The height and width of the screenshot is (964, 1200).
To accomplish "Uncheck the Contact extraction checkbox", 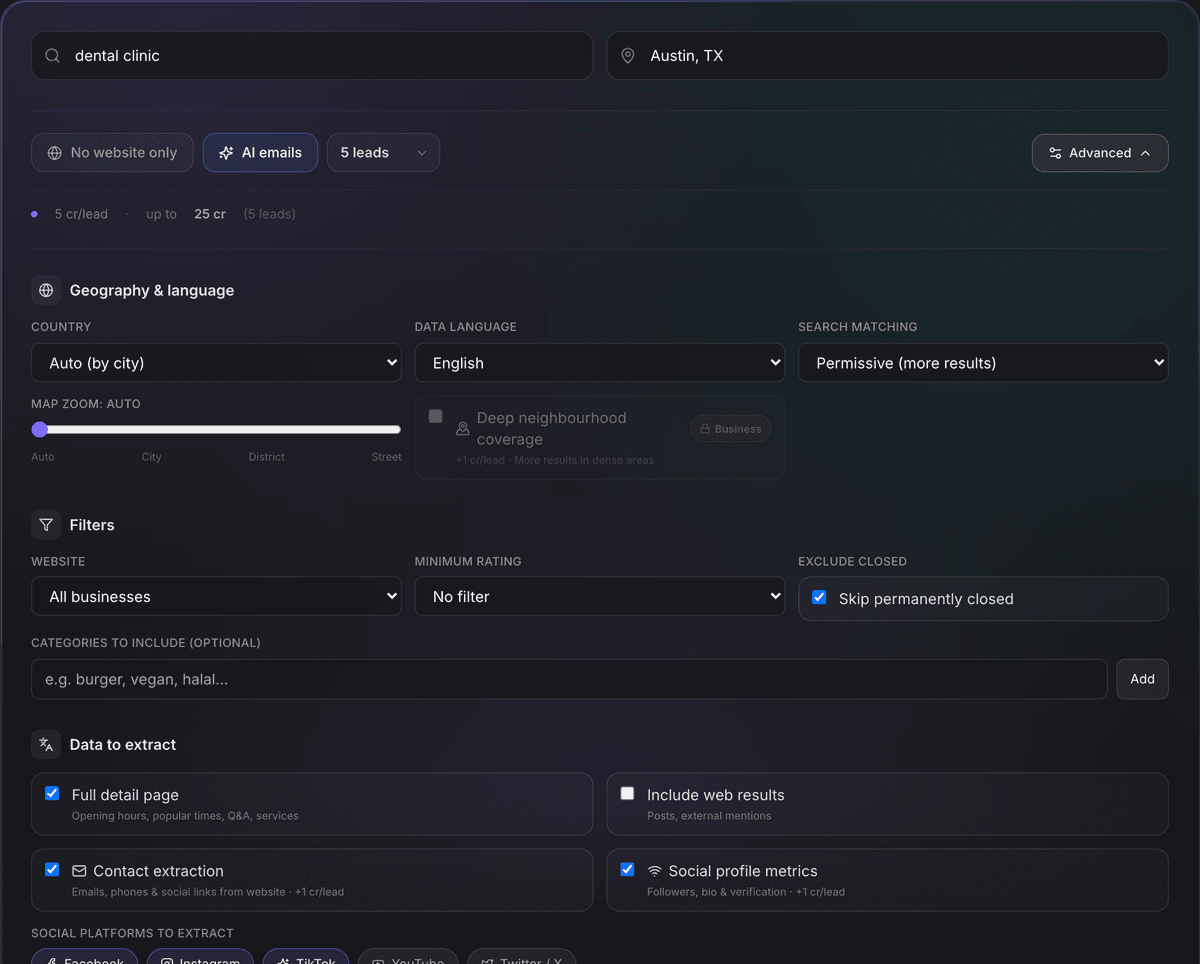I will (x=52, y=869).
